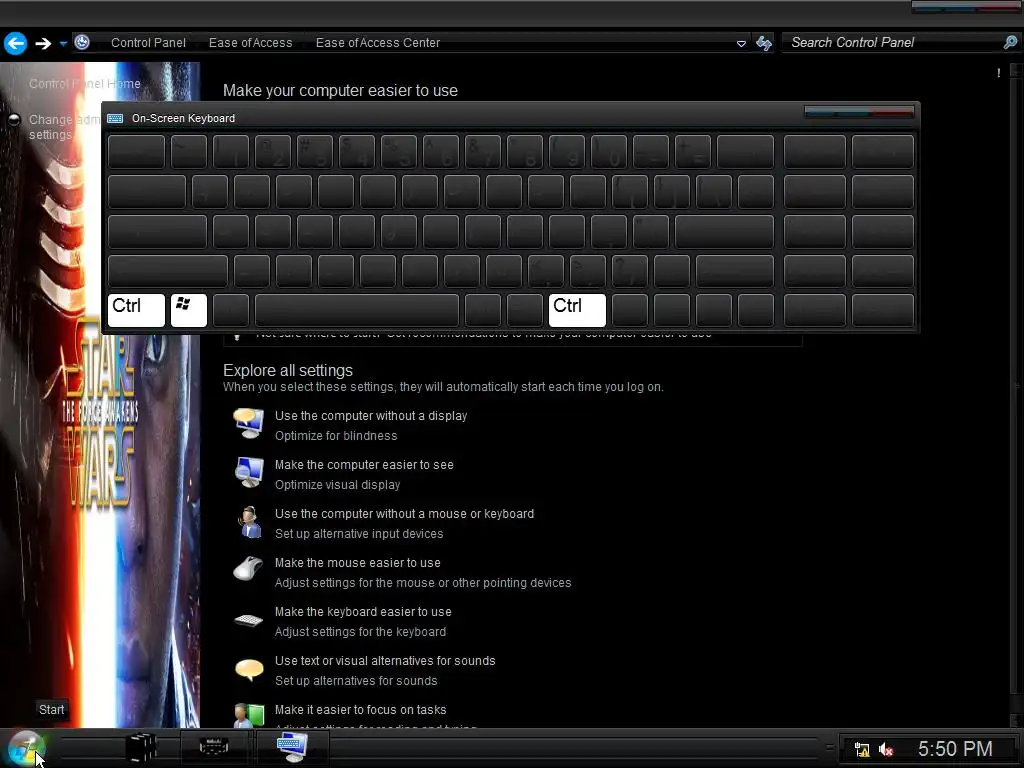The image size is (1024, 768).
Task: Go back using the blue back arrow
Action: (x=16, y=43)
